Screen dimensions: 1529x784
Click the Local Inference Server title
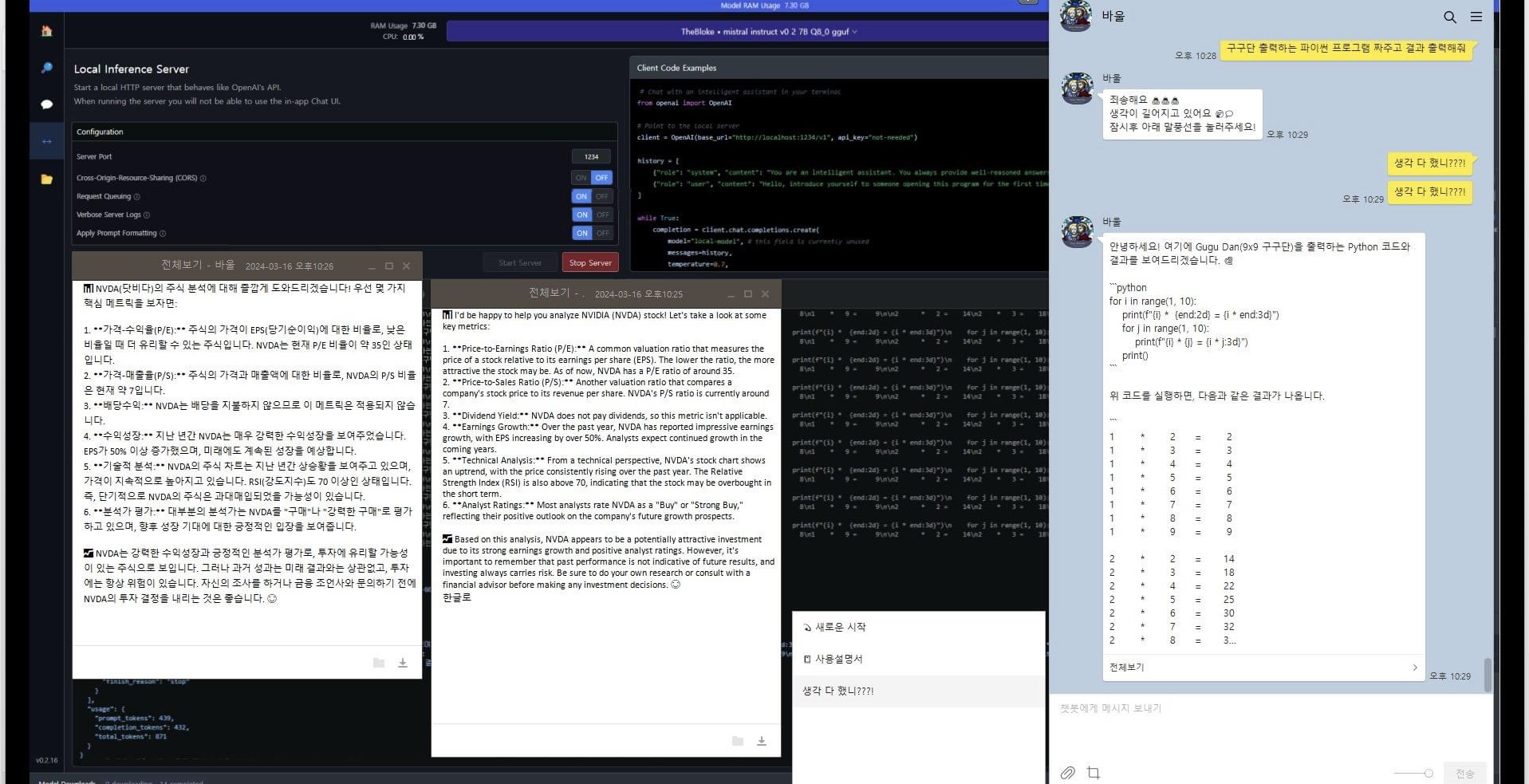[132, 69]
